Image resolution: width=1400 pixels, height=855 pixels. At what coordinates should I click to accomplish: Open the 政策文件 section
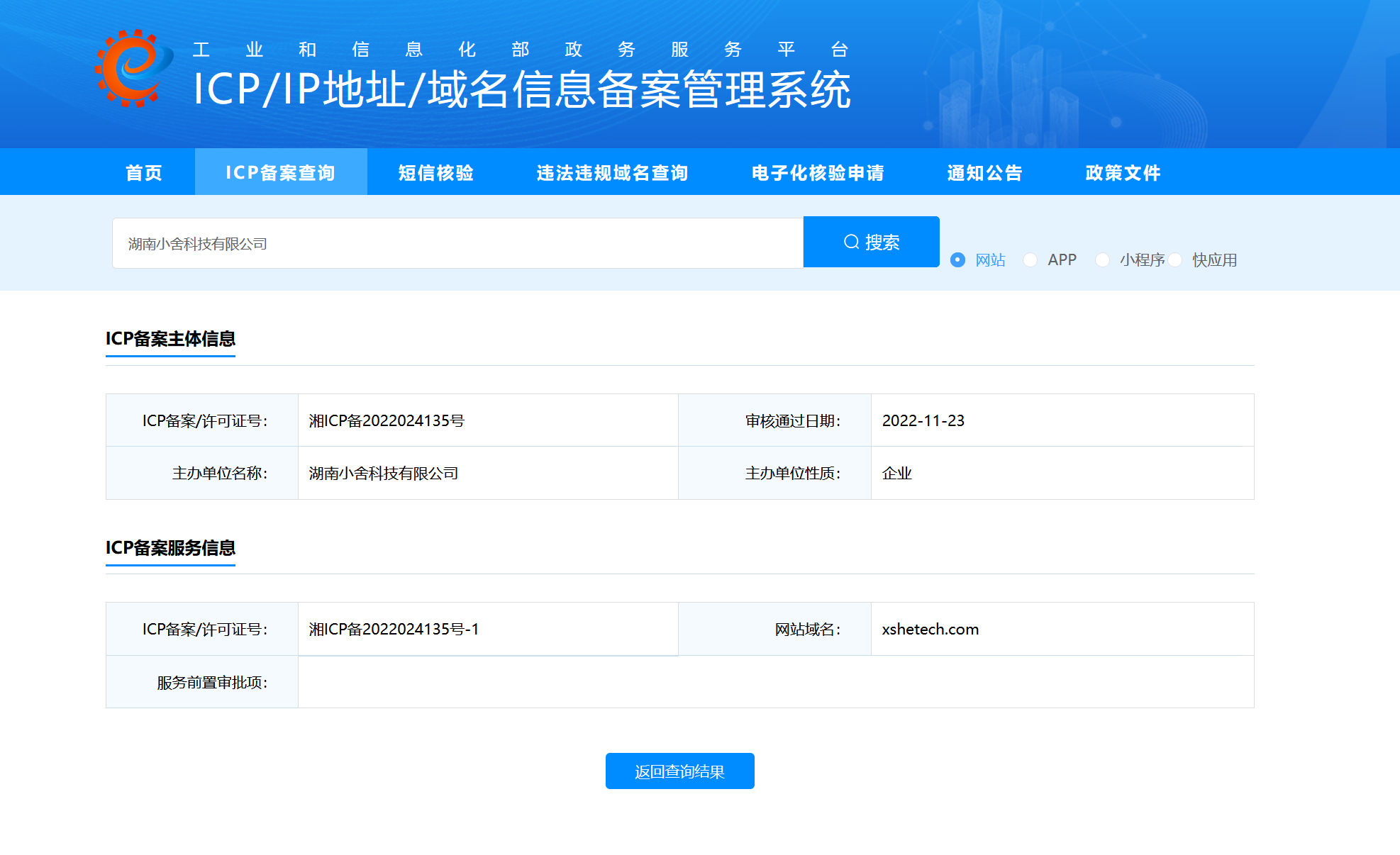pos(1123,172)
